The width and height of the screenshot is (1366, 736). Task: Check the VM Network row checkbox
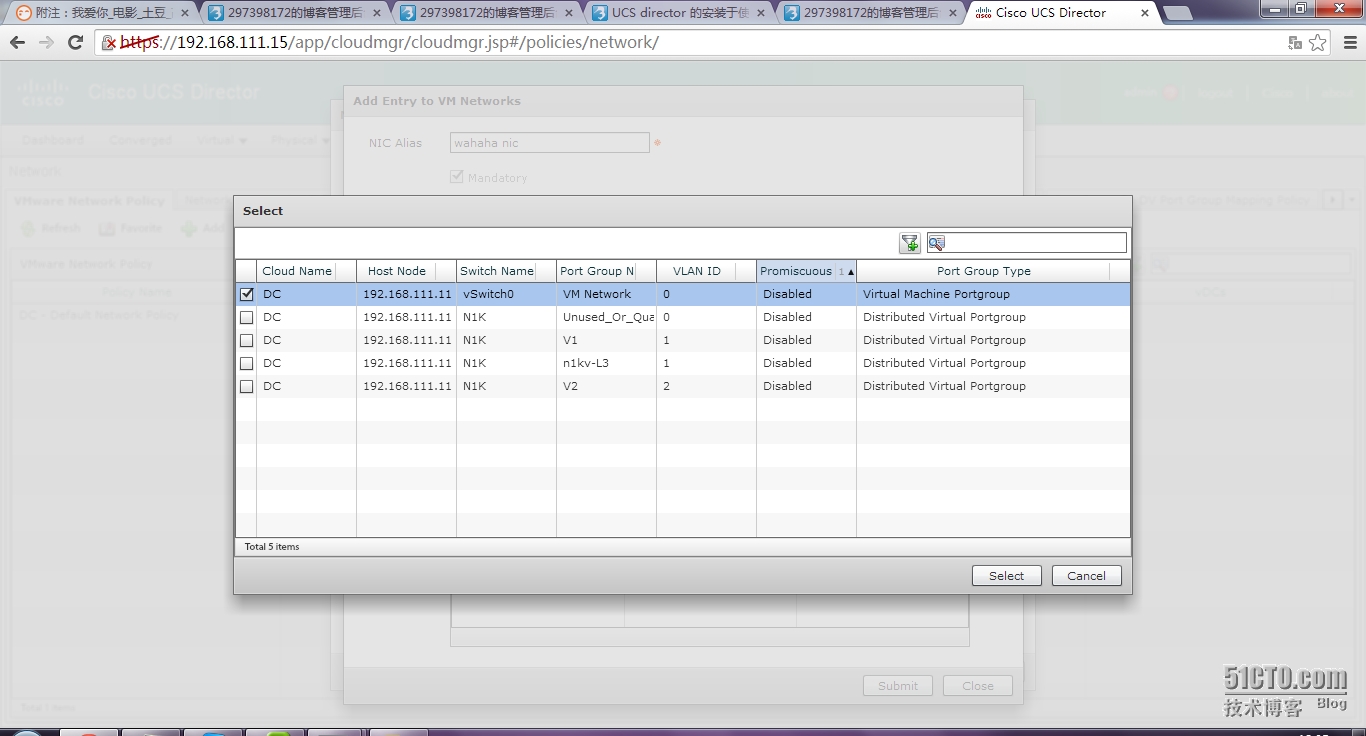pos(246,294)
